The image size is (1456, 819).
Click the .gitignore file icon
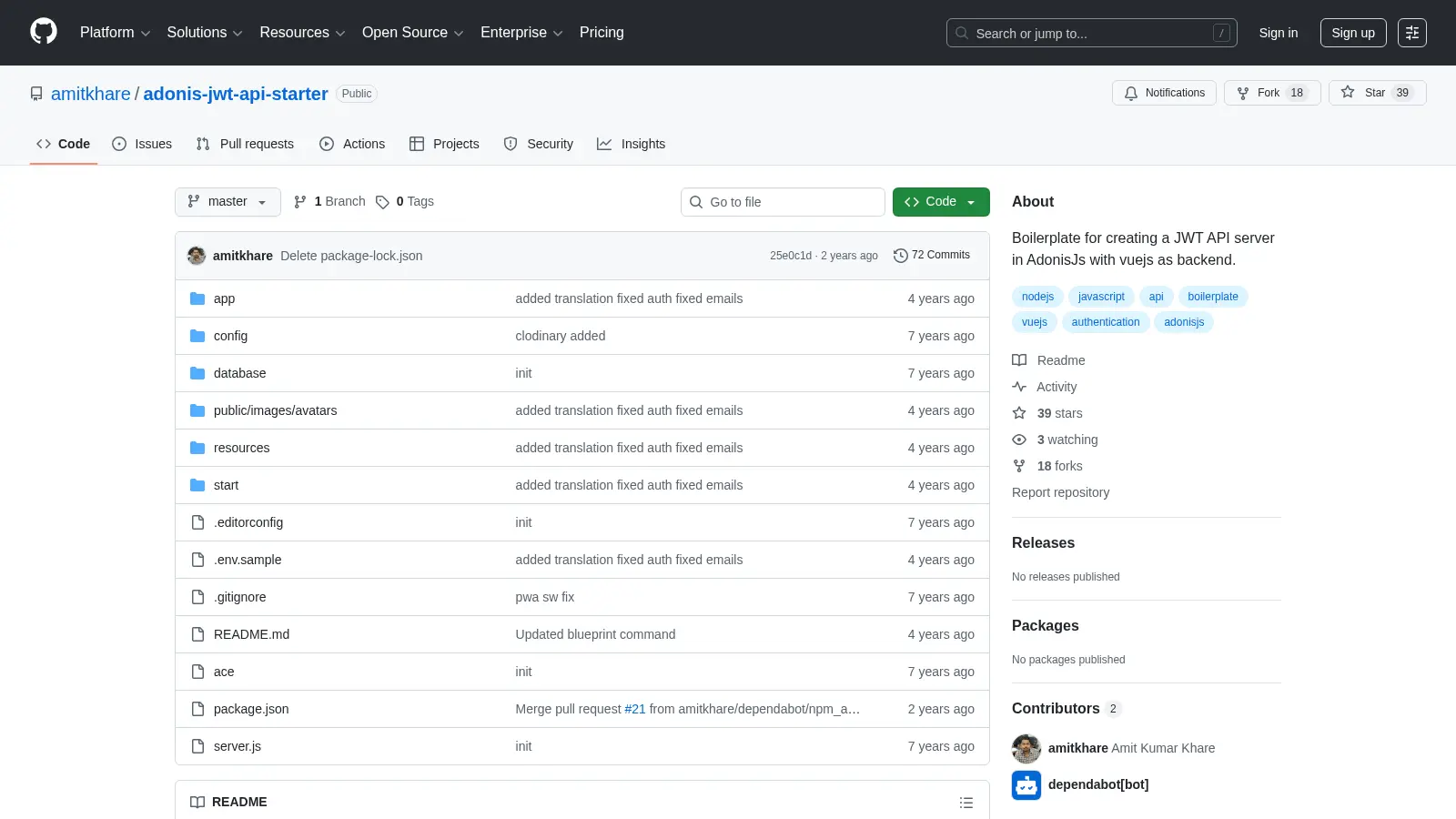click(197, 597)
